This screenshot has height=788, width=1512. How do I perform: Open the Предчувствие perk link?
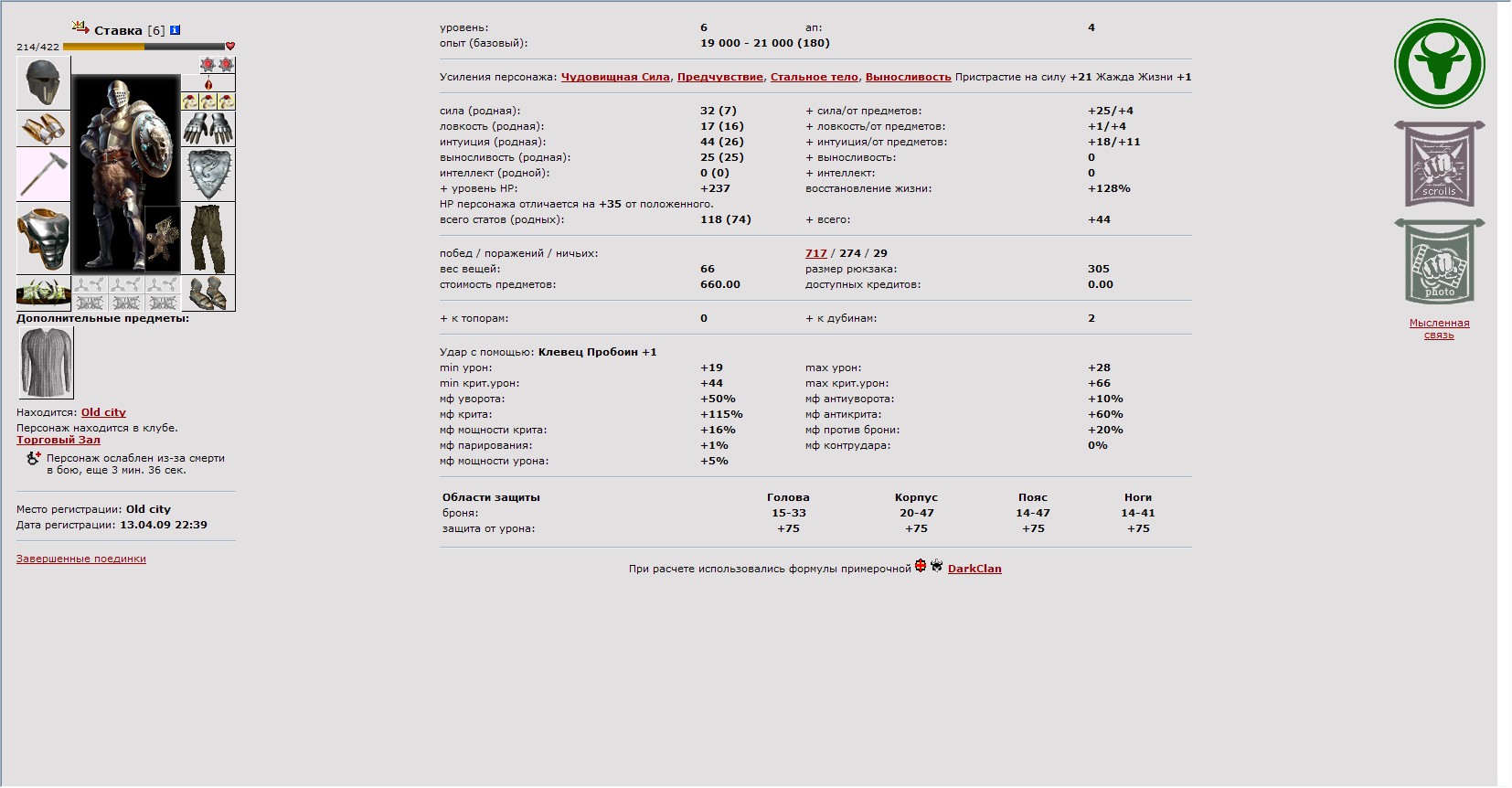720,77
